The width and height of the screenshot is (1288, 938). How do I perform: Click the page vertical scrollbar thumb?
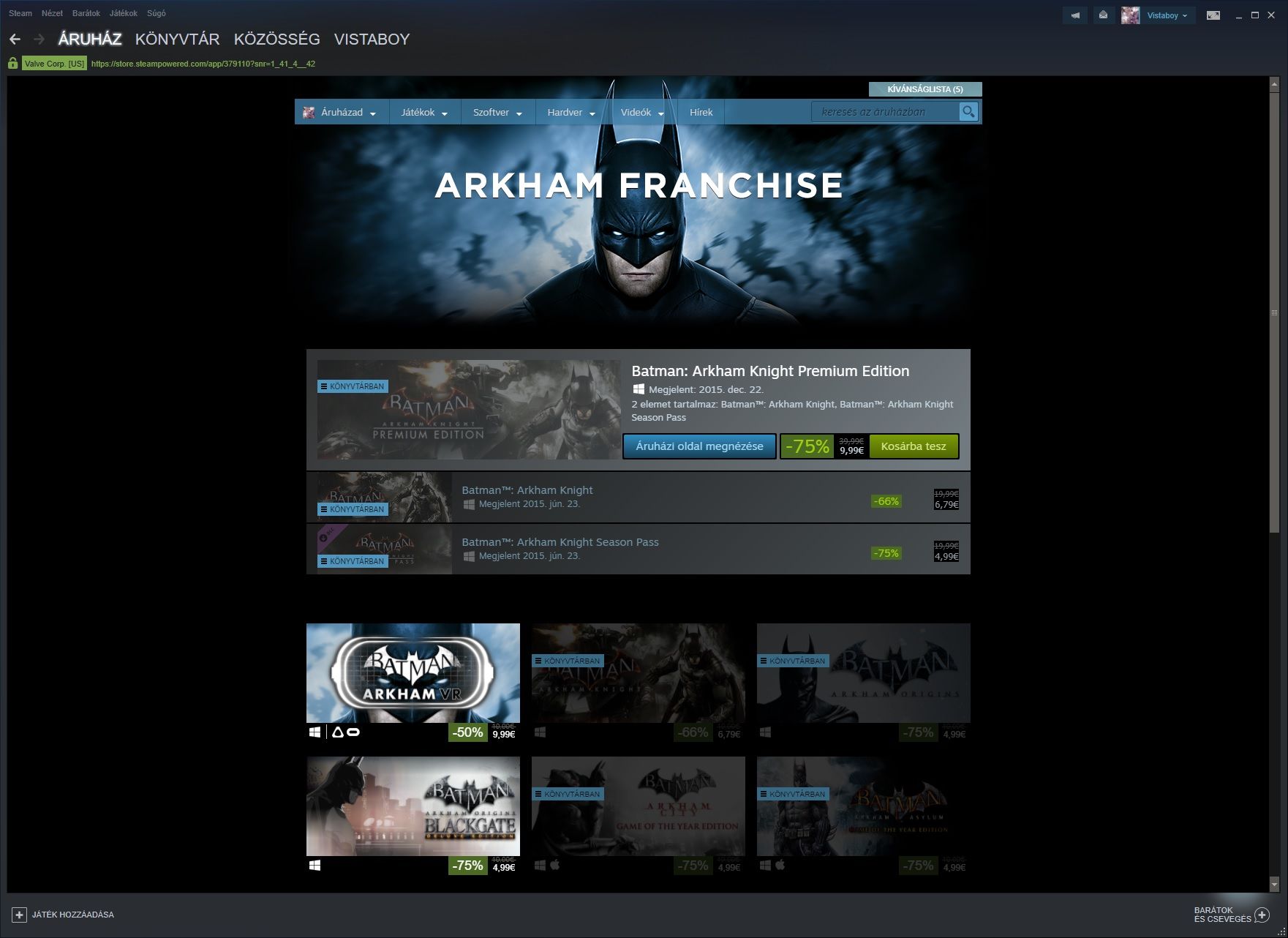[x=1274, y=311]
